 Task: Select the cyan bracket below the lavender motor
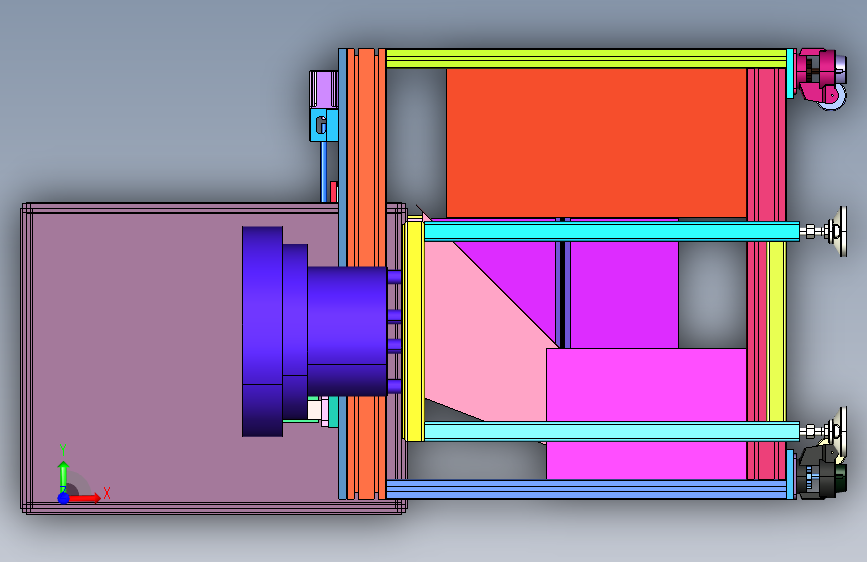(x=324, y=125)
